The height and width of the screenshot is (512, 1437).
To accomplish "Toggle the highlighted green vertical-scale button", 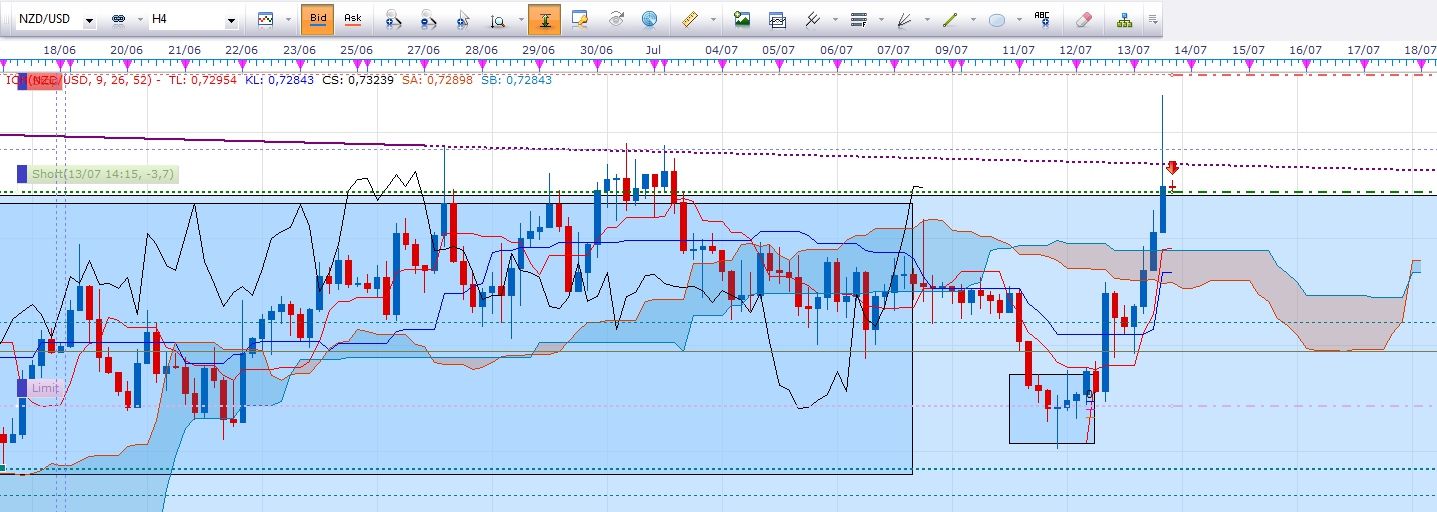I will pos(544,19).
